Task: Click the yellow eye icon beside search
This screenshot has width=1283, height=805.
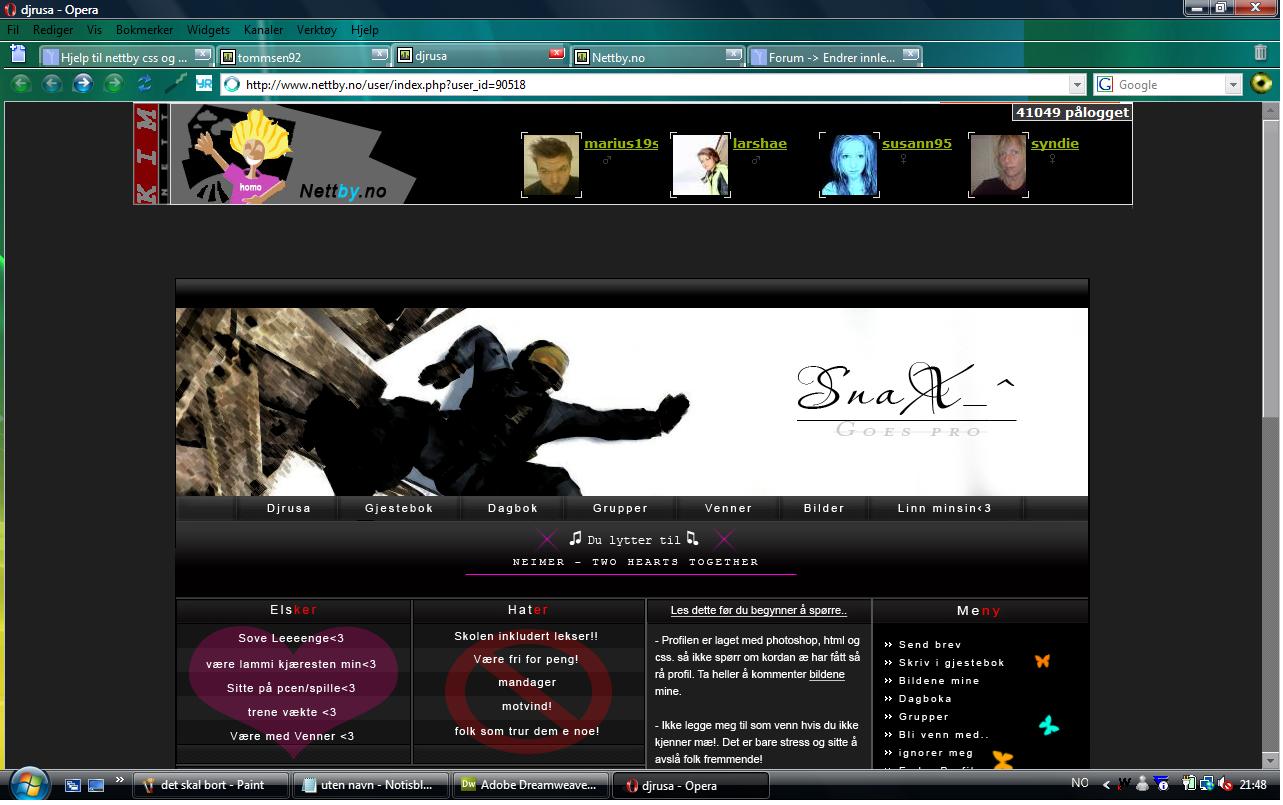Action: point(1261,84)
